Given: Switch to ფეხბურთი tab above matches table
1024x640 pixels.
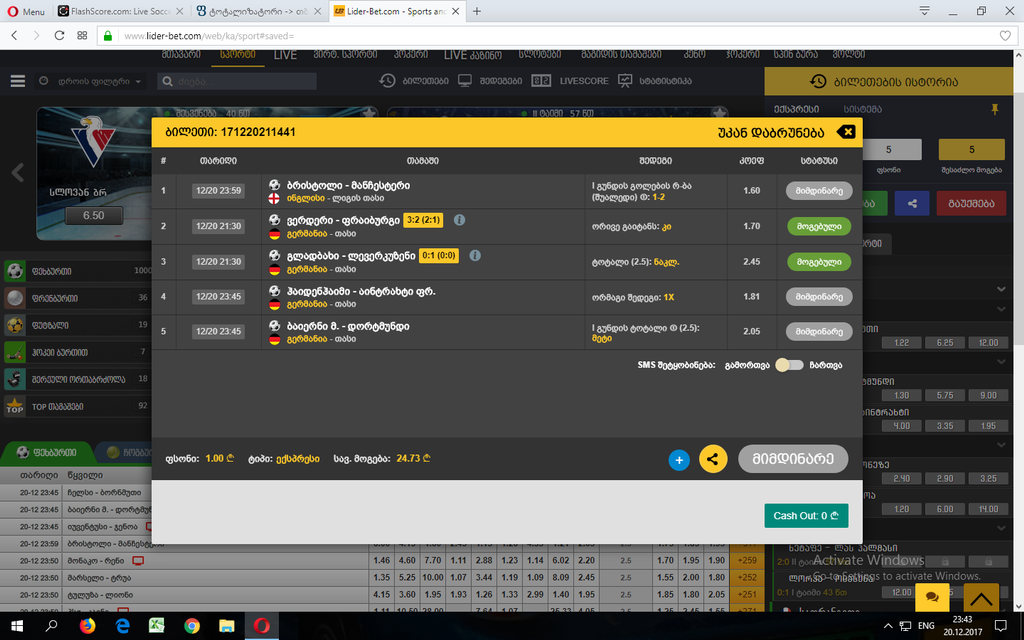Looking at the screenshot, I should (x=47, y=452).
